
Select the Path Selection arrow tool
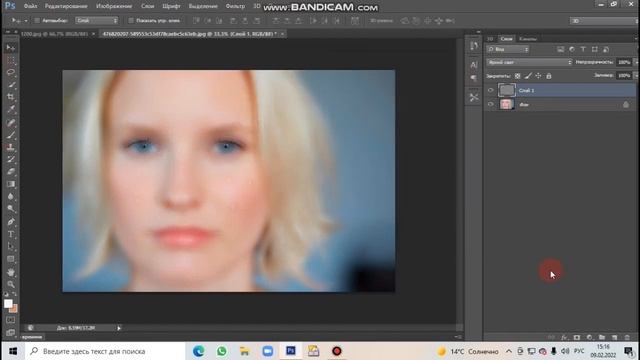click(x=11, y=246)
